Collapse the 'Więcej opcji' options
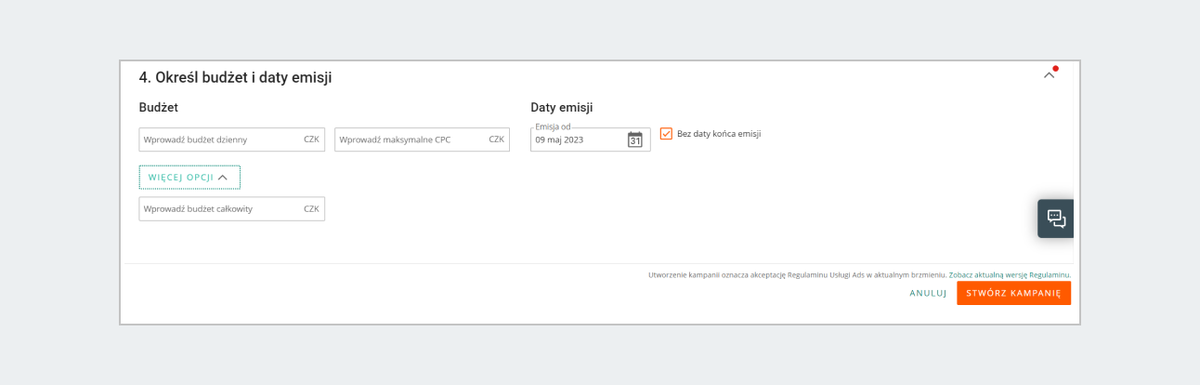Screen dimensions: 1200x385 click(x=189, y=177)
